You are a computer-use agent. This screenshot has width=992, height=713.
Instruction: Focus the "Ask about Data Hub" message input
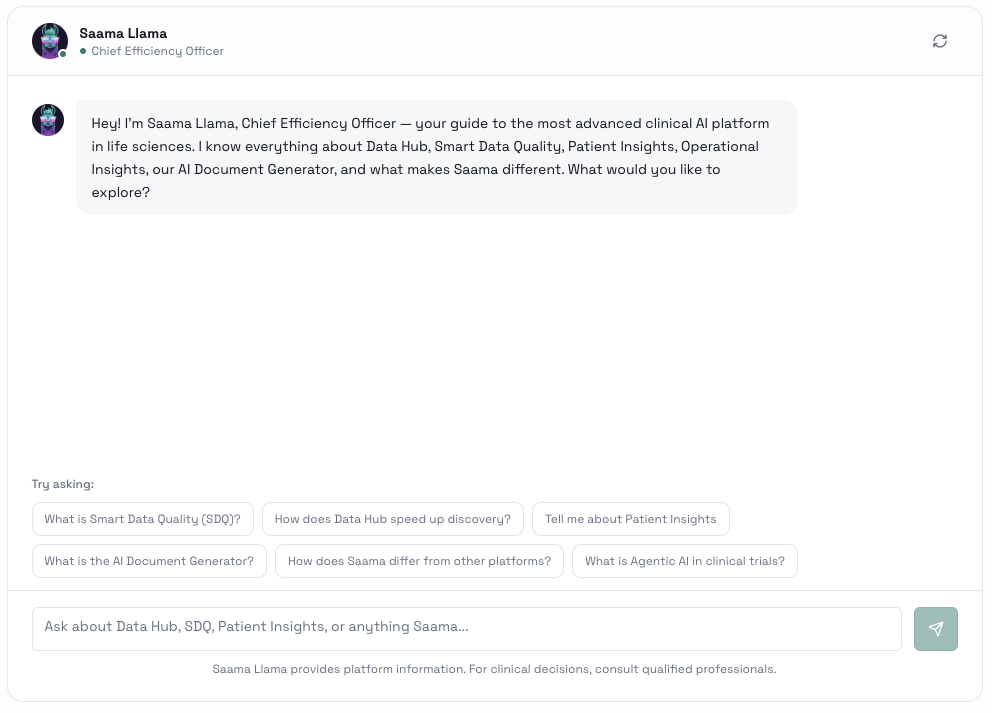tap(466, 628)
